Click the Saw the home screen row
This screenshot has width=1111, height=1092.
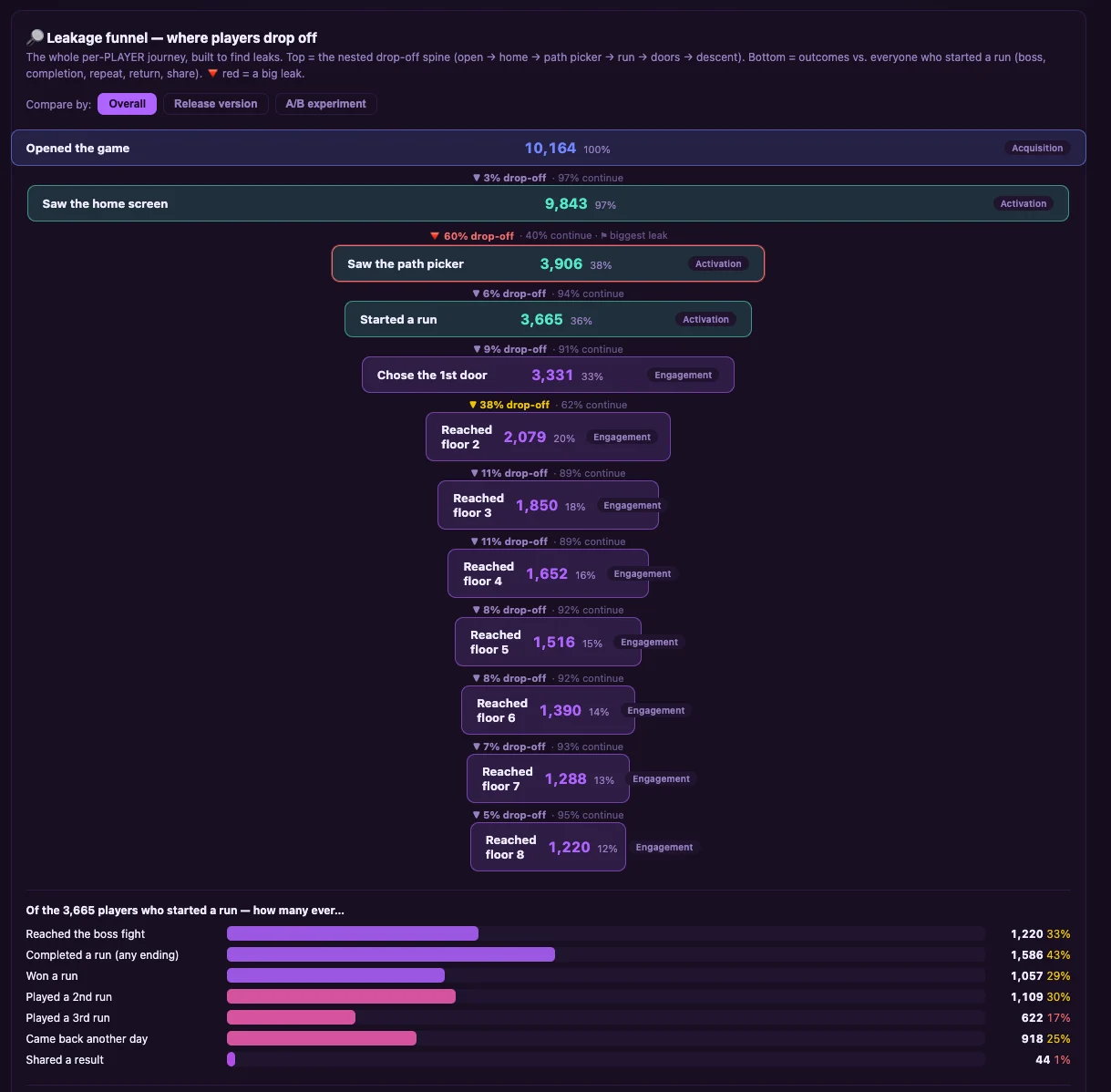click(548, 203)
